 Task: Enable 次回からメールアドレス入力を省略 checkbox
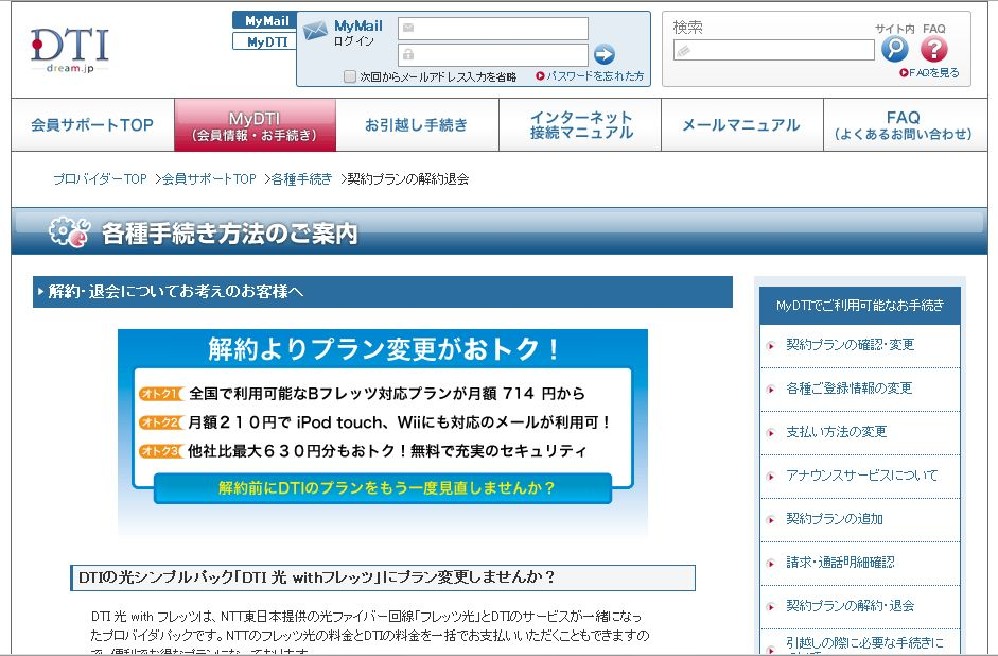pyautogui.click(x=350, y=76)
